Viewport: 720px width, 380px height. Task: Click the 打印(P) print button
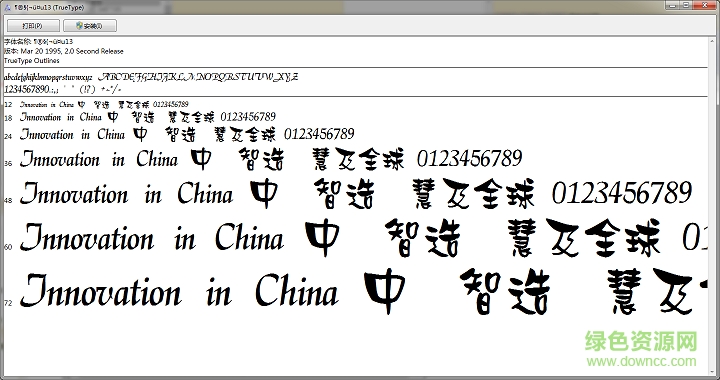[33, 26]
